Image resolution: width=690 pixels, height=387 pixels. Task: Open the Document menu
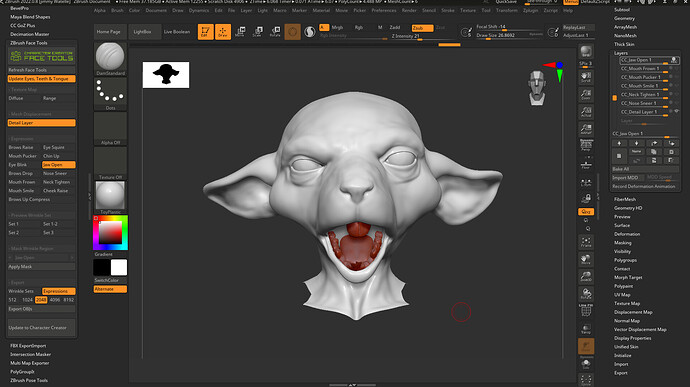156,10
